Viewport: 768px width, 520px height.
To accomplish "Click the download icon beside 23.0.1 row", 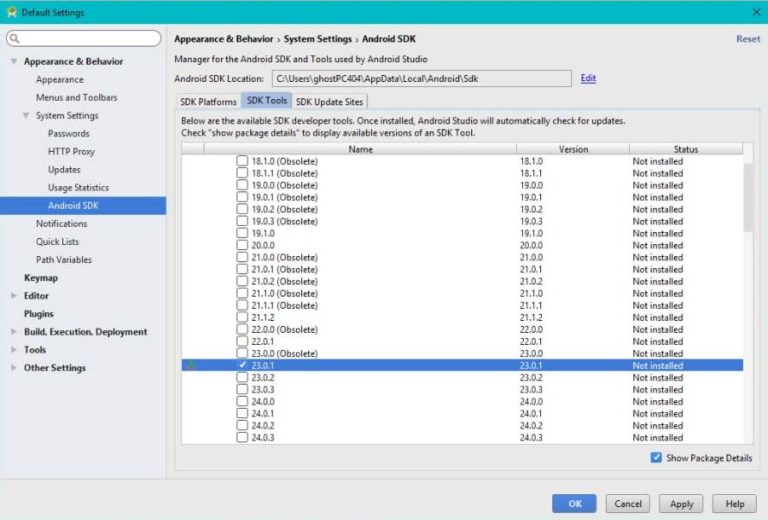I will (191, 366).
